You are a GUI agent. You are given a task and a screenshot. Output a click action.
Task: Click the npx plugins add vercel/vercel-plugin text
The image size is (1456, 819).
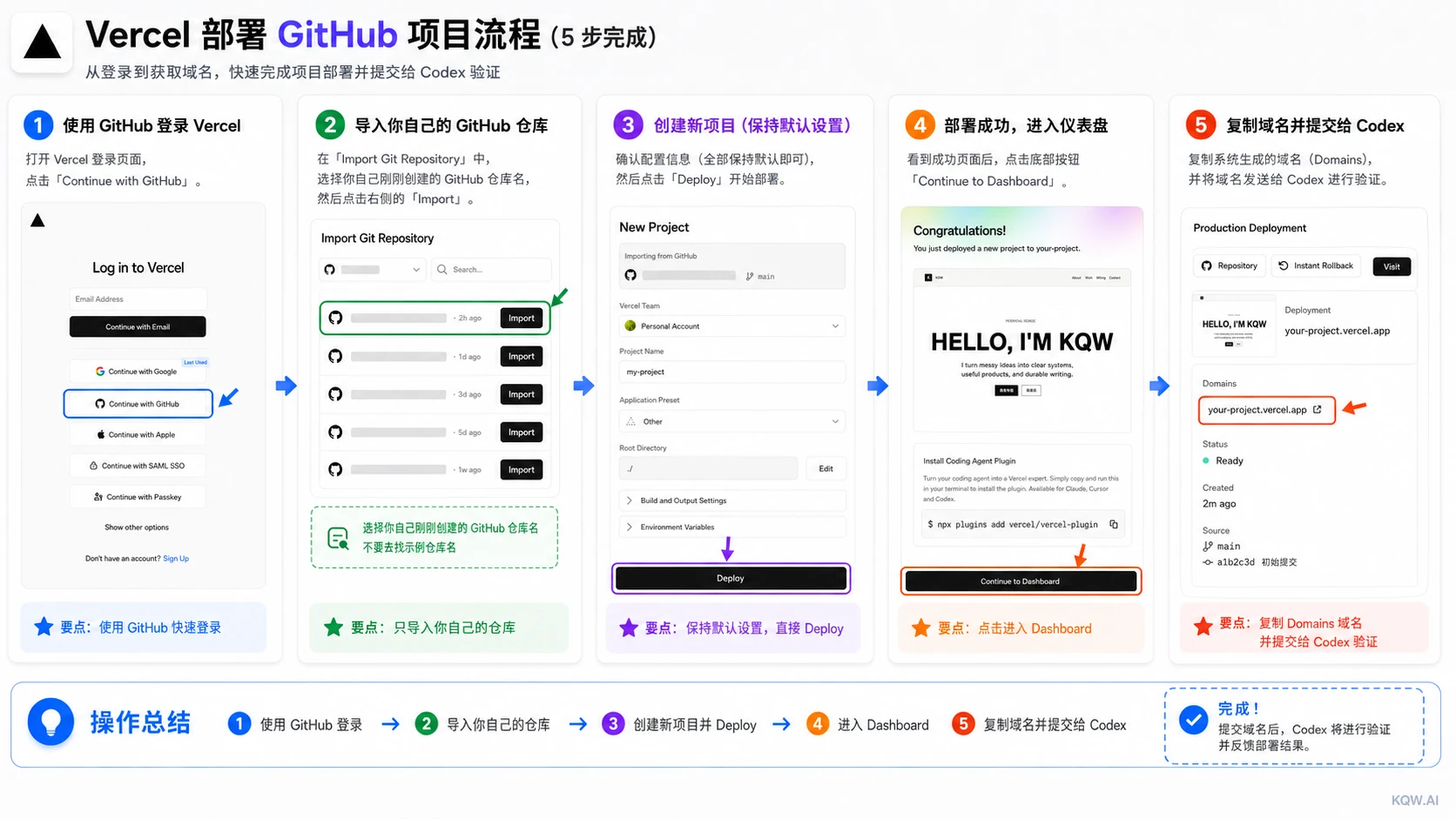click(x=1017, y=525)
